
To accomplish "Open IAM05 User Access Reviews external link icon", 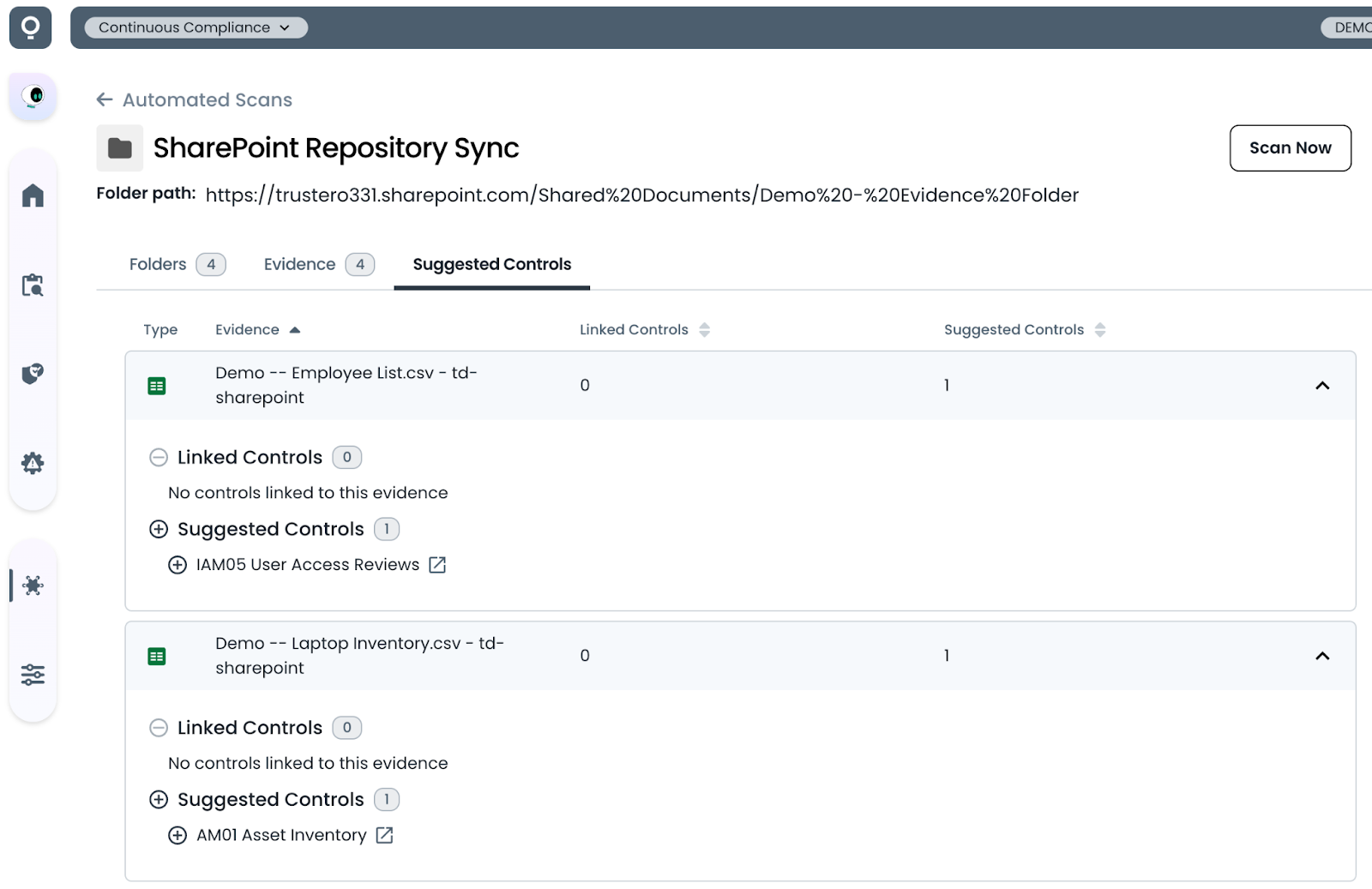I will pos(437,564).
